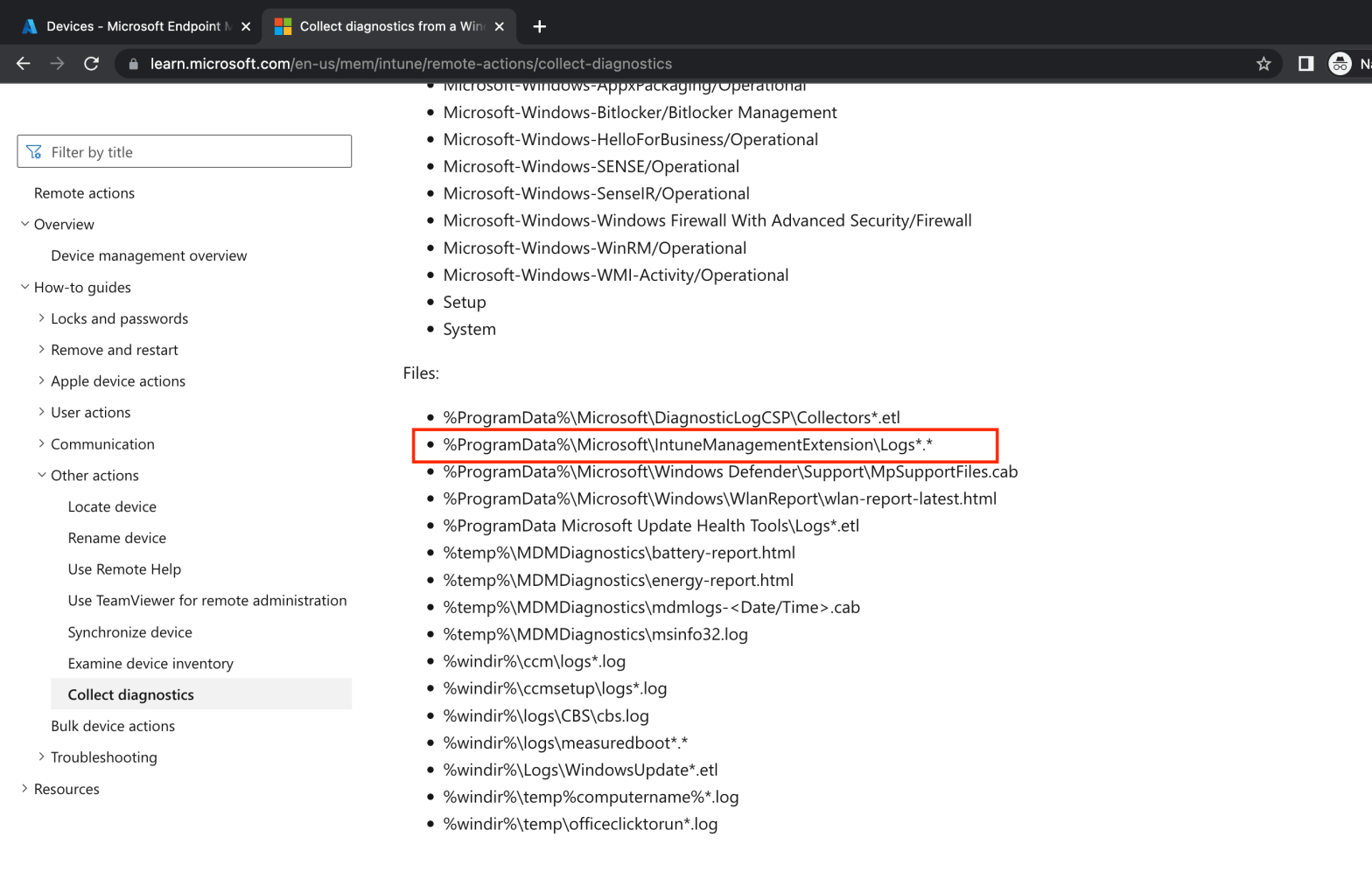
Task: Switch to Devices - Microsoft Endpoint tab
Action: (x=131, y=26)
